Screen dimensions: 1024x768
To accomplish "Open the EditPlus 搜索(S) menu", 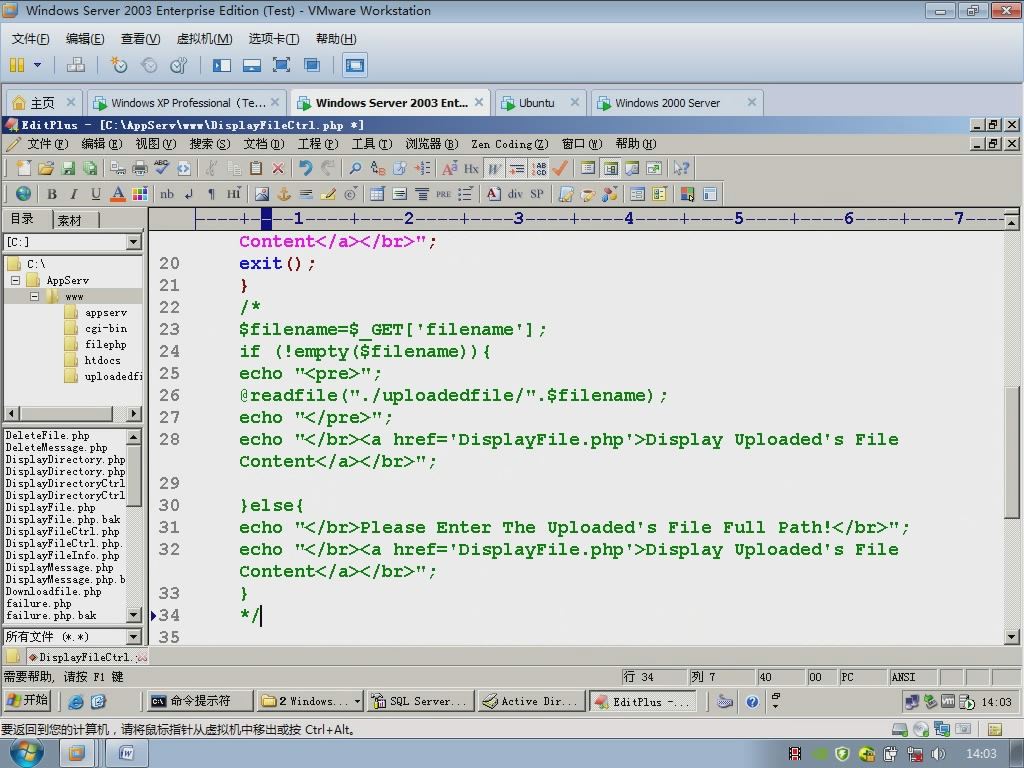I will 210,144.
